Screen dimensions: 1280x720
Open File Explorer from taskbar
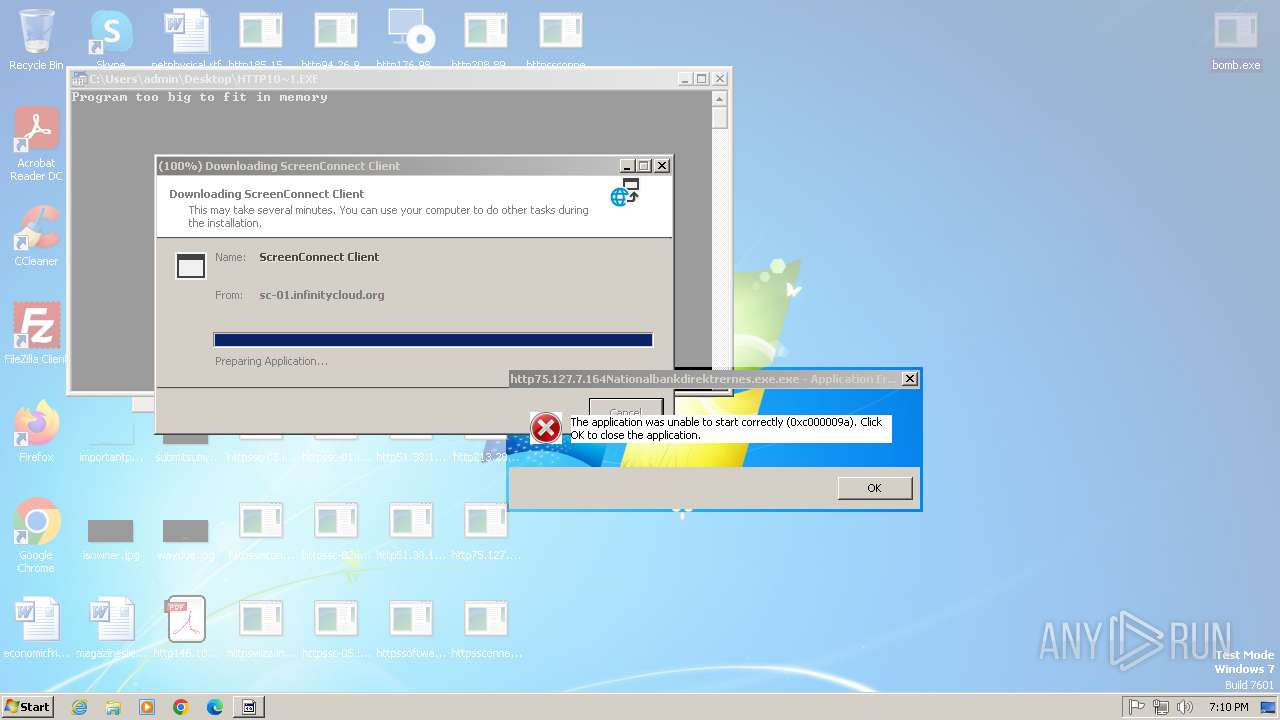[x=113, y=707]
